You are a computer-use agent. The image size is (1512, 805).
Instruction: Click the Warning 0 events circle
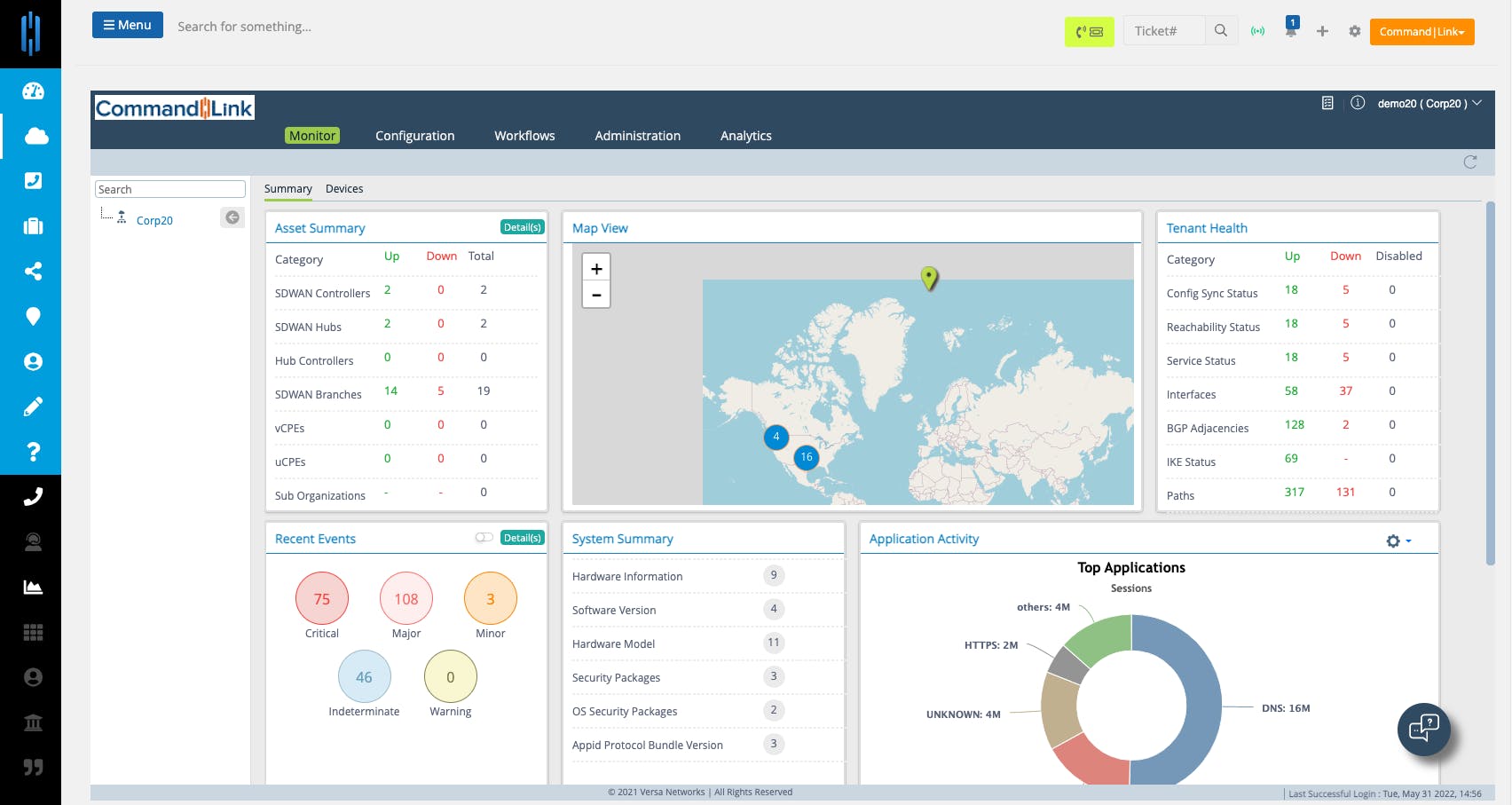pyautogui.click(x=451, y=677)
